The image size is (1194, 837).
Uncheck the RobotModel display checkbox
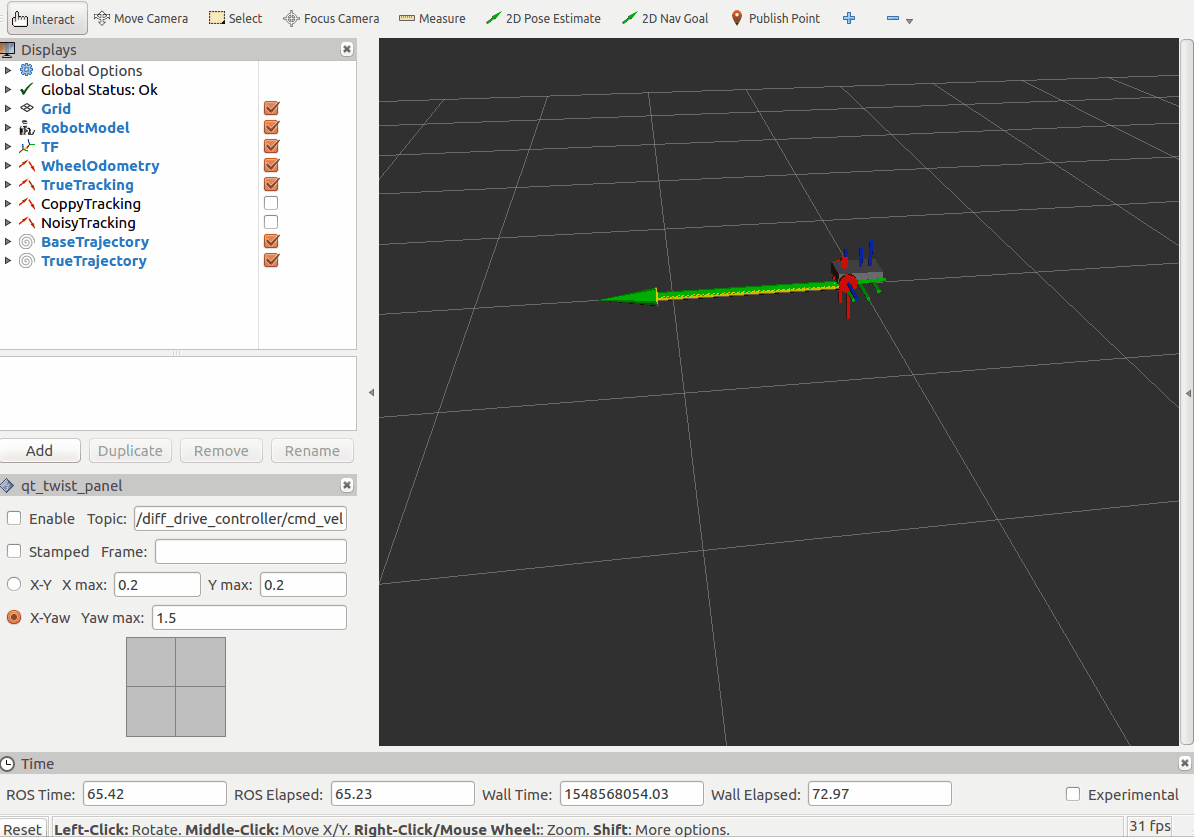pyautogui.click(x=271, y=128)
